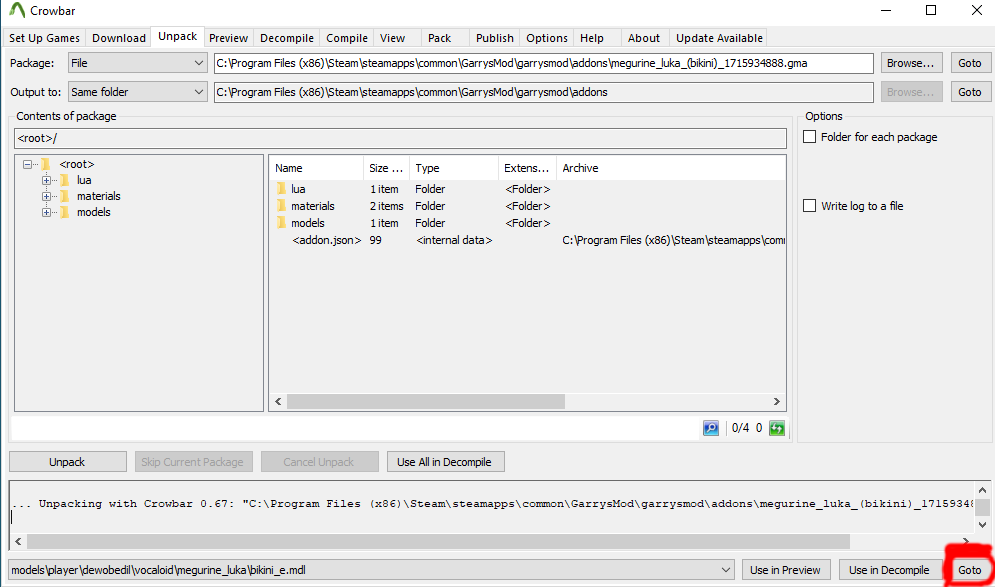Click the Name column header
Image resolution: width=995 pixels, height=587 pixels.
click(316, 168)
